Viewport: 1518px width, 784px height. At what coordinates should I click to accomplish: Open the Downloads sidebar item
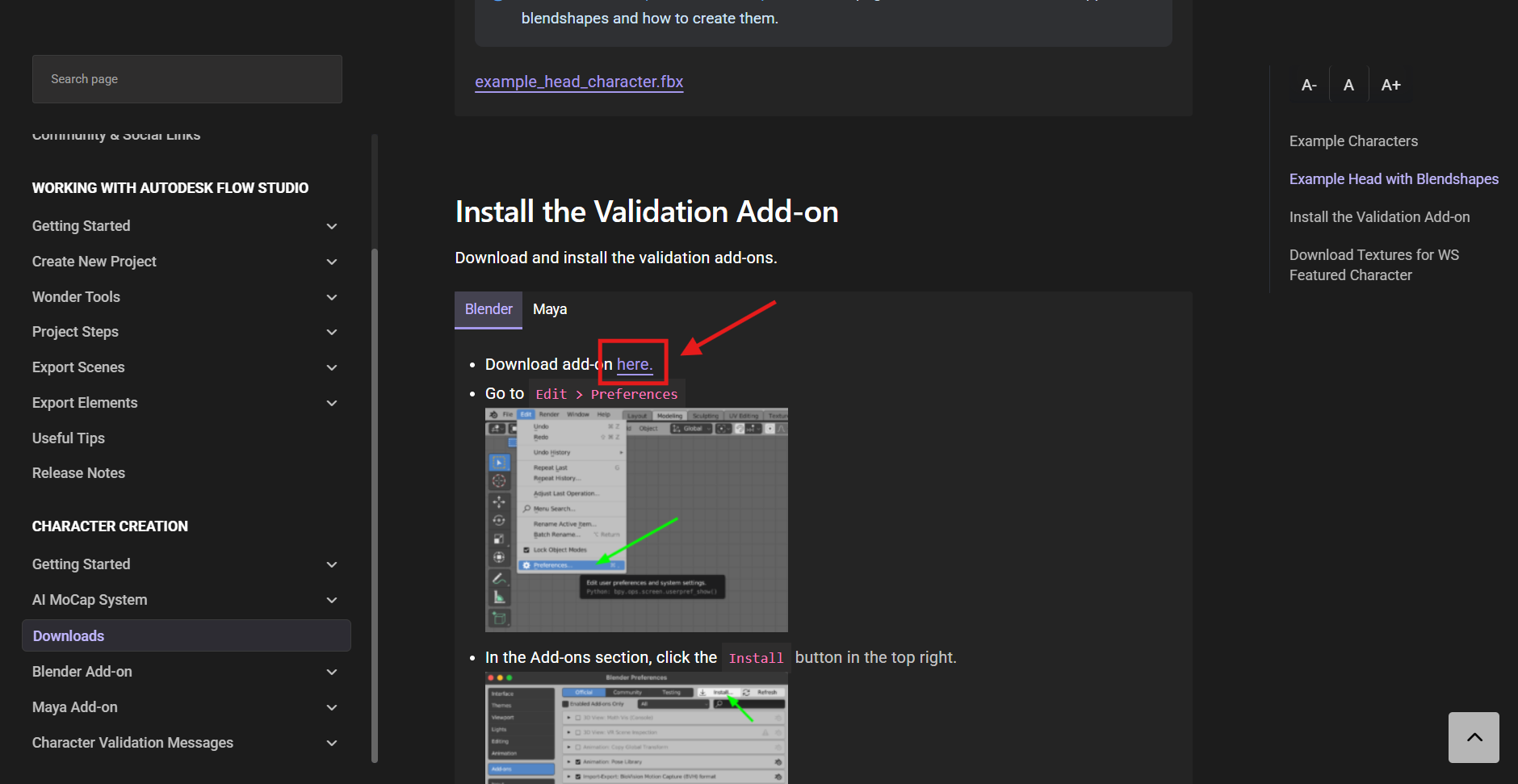(69, 636)
